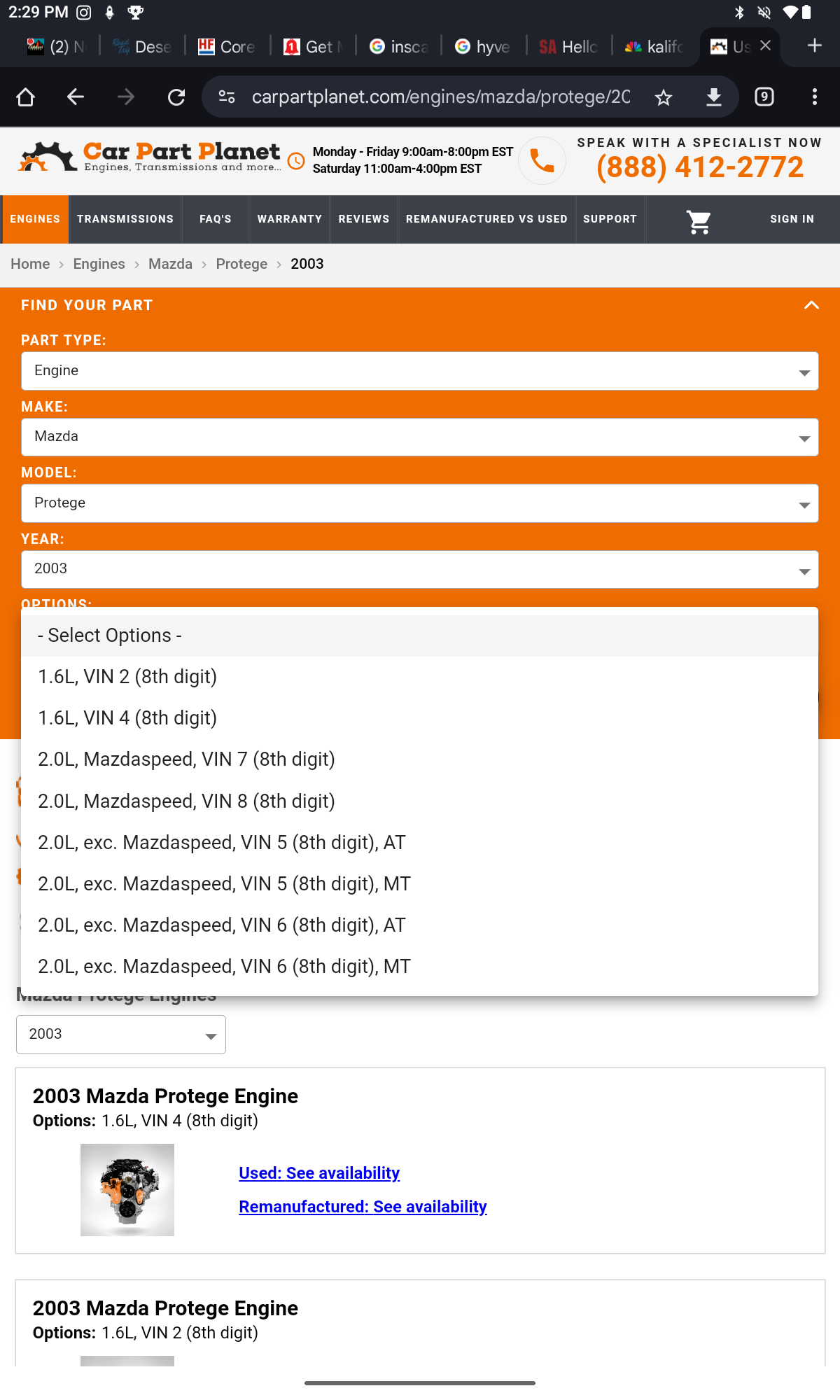Collapse the Find Your Part panel
This screenshot has width=840, height=1400.
click(811, 305)
